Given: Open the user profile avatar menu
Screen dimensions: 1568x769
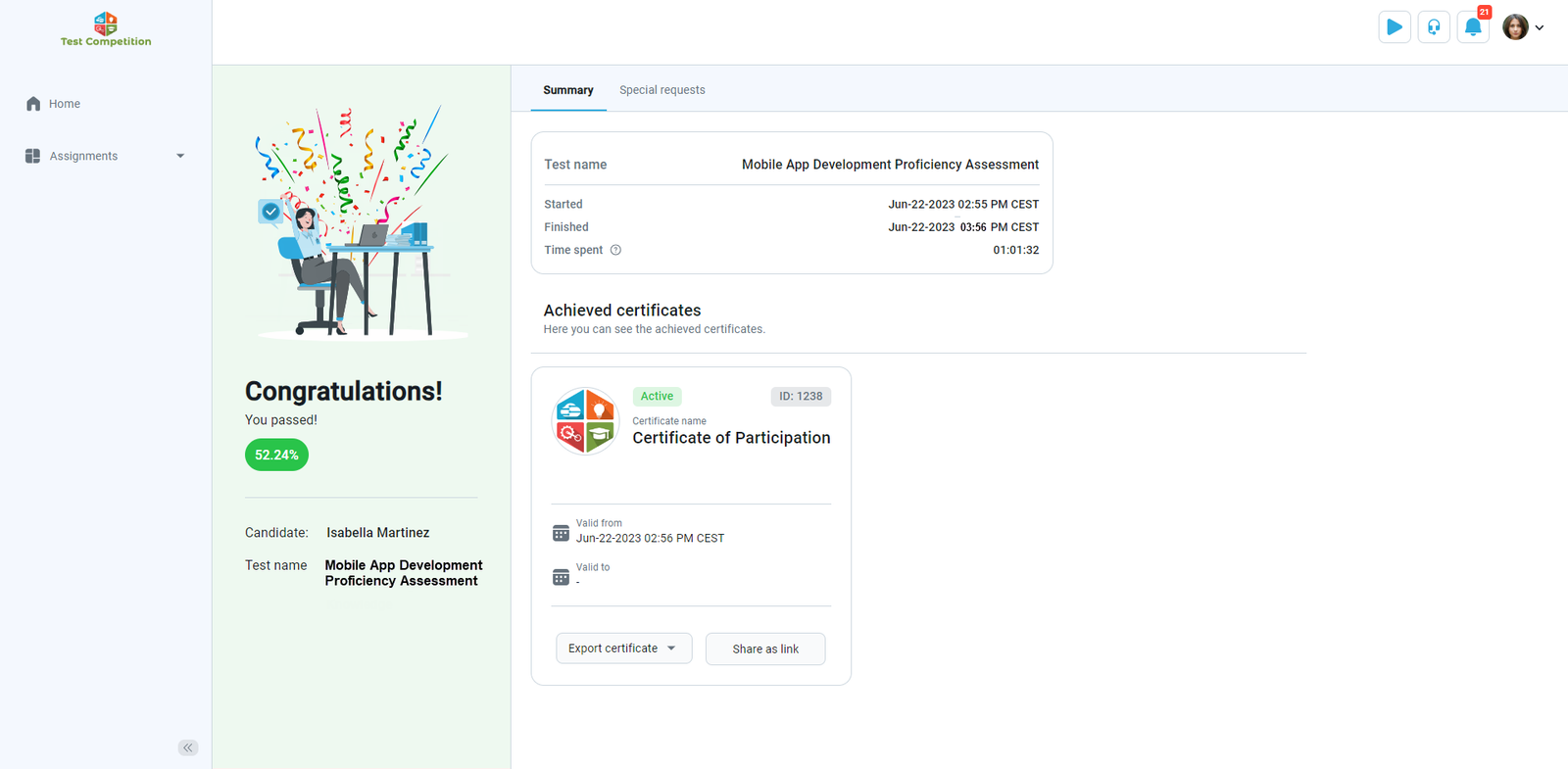Looking at the screenshot, I should 1522,27.
